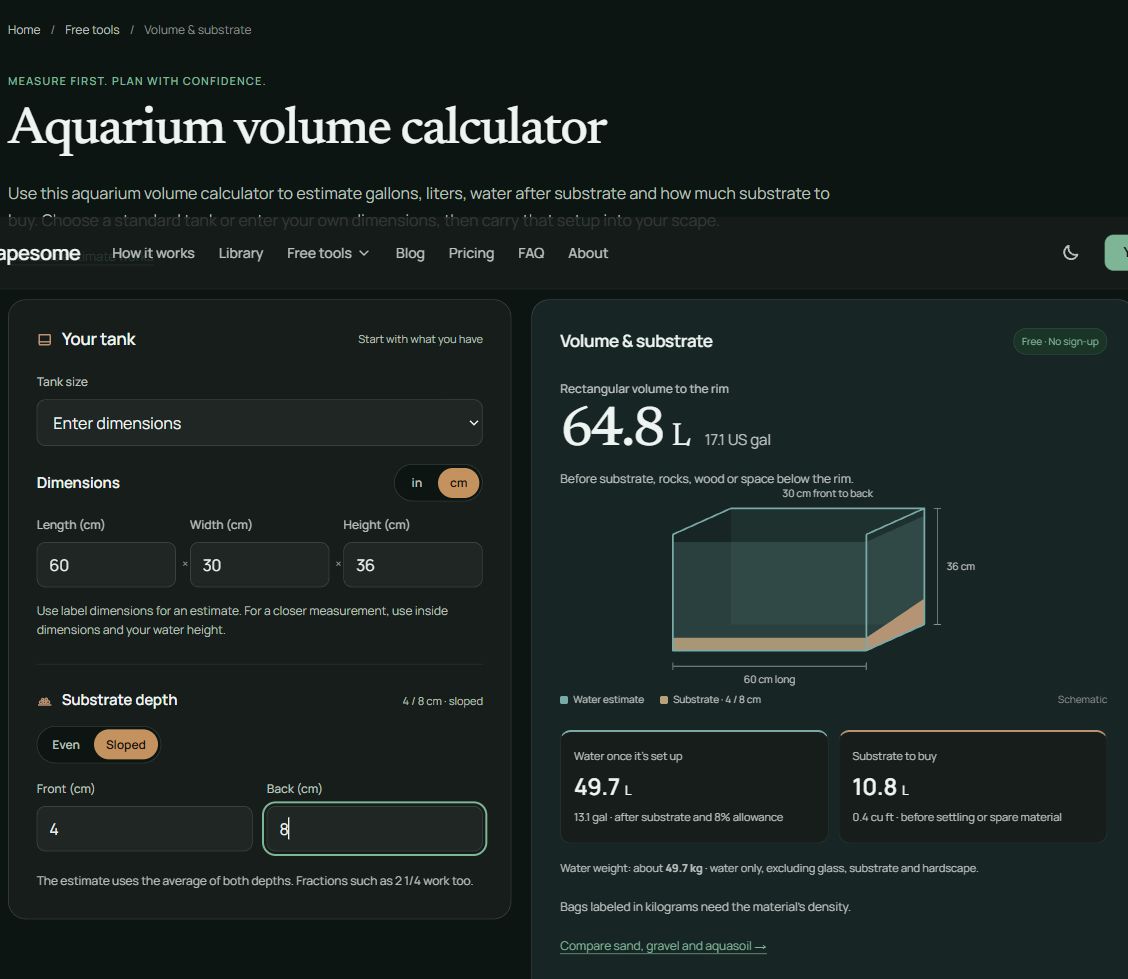Screen dimensions: 1128x979
Task: Click the 10.8 L substrate value
Action: tap(881, 787)
